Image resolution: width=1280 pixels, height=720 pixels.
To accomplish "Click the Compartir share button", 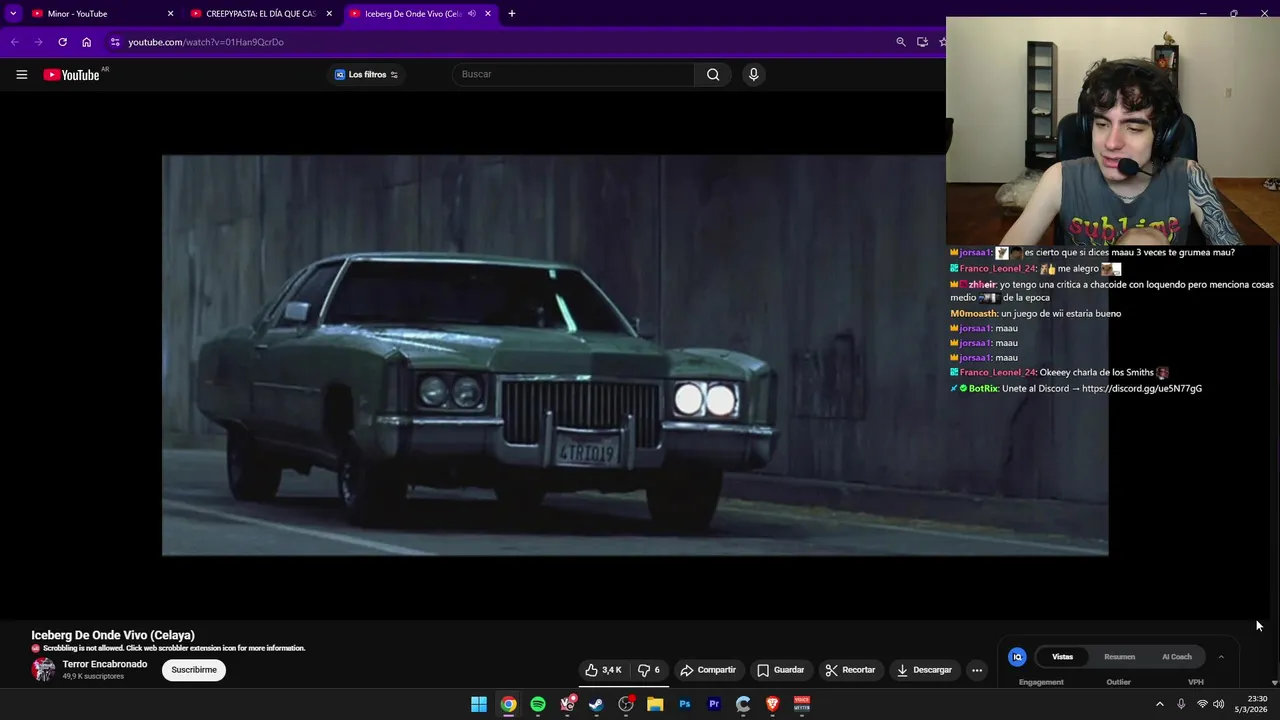I will (707, 670).
